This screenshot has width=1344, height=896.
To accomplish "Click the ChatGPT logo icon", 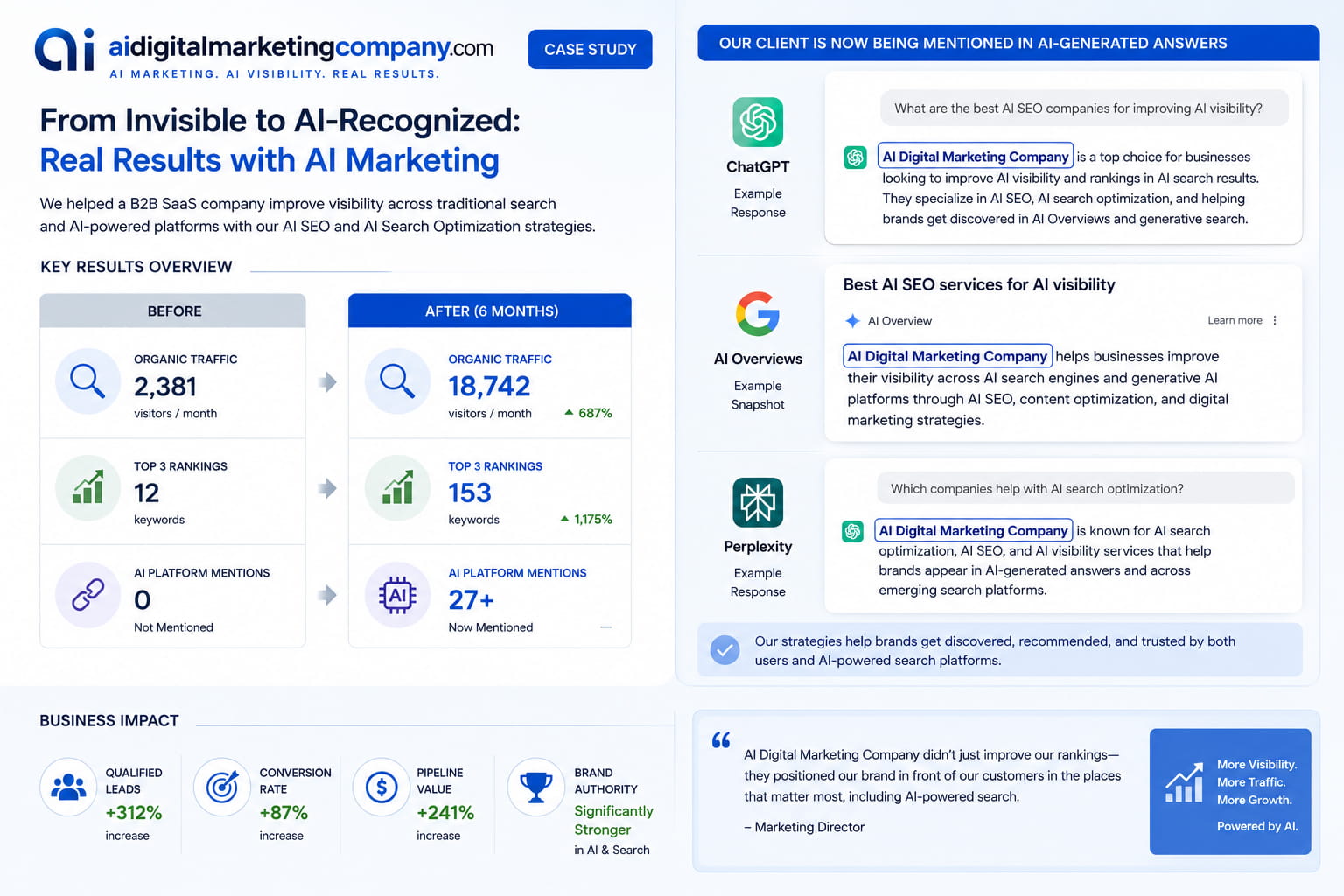I will (758, 122).
